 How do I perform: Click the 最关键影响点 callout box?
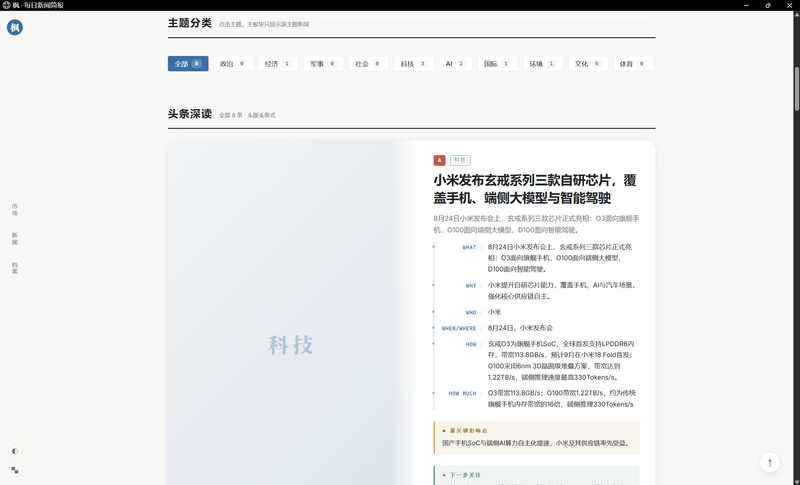coord(536,438)
